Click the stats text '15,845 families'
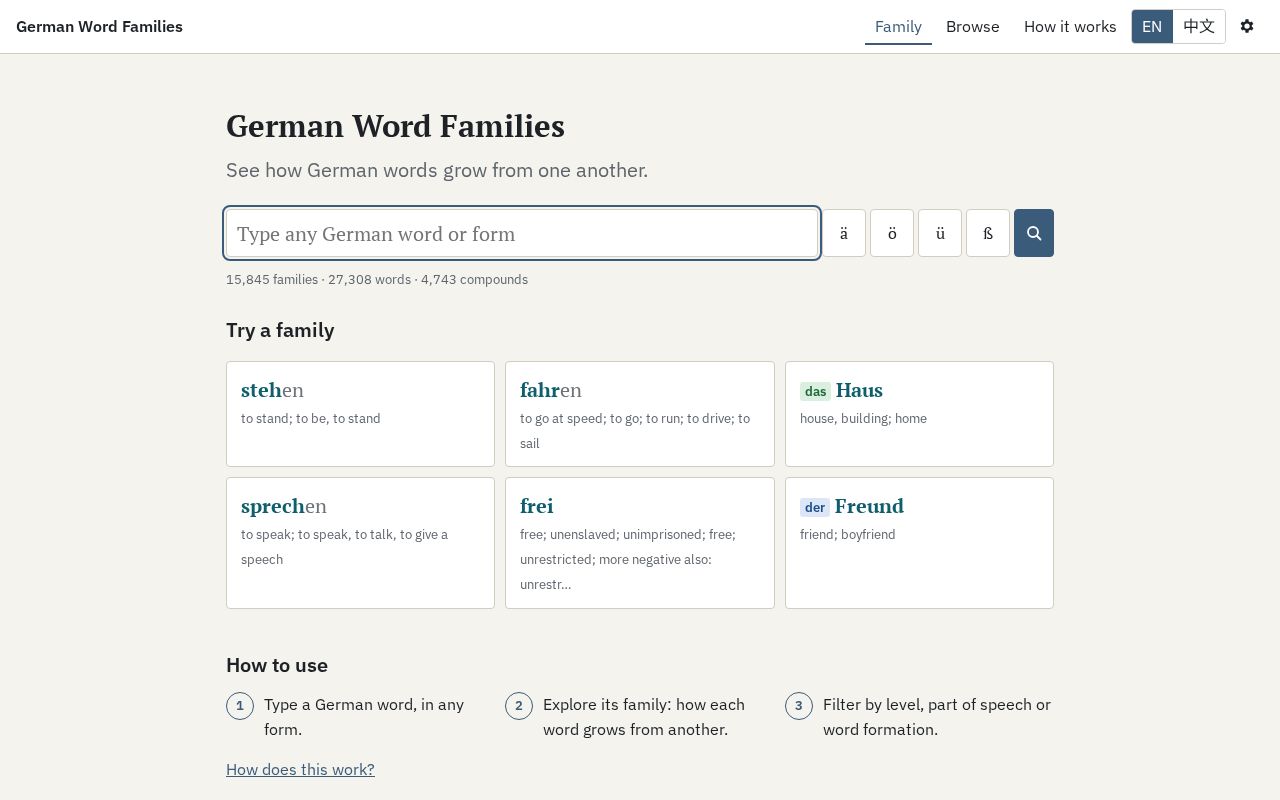The width and height of the screenshot is (1280, 800). [272, 280]
